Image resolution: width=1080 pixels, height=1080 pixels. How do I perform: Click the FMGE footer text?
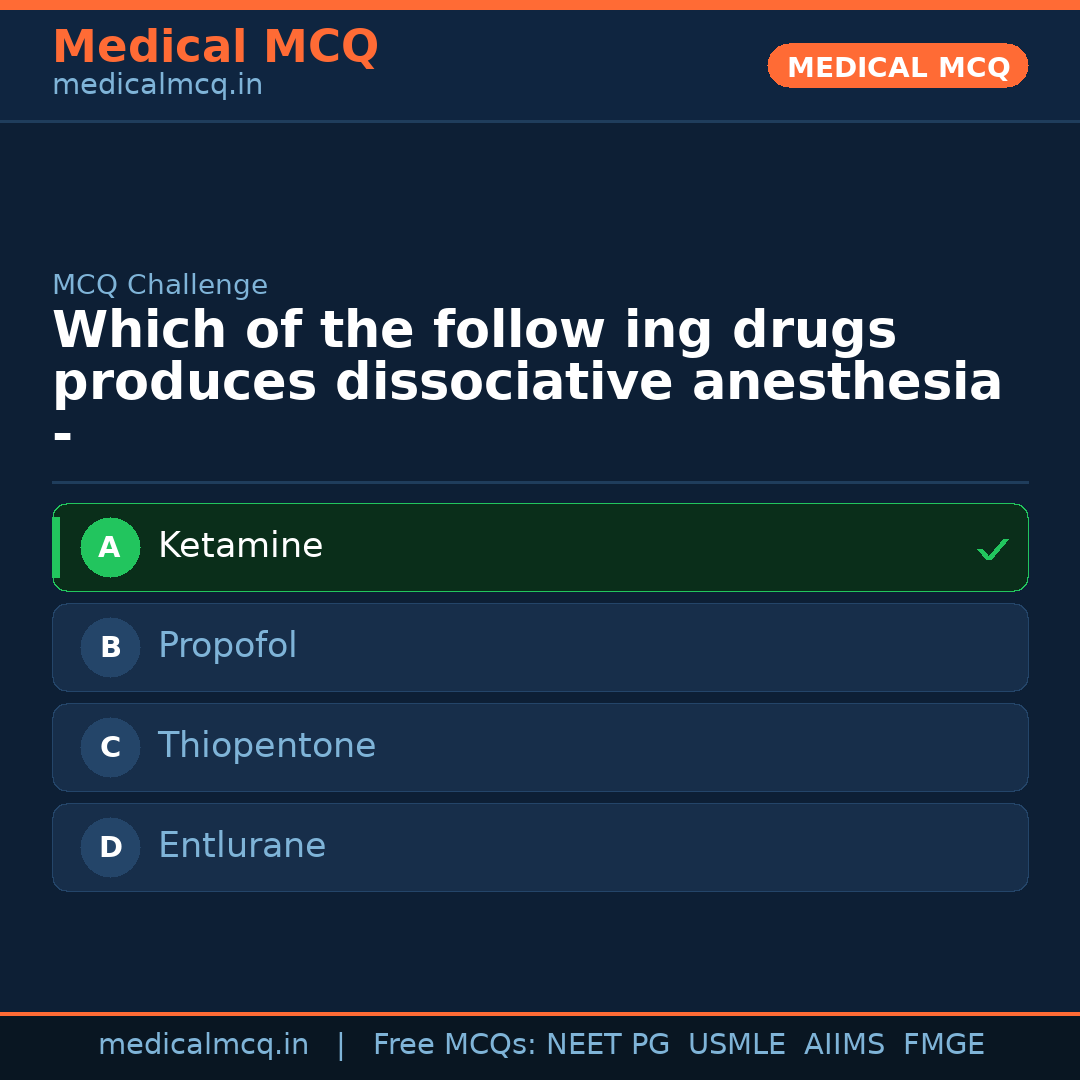coord(943,1045)
